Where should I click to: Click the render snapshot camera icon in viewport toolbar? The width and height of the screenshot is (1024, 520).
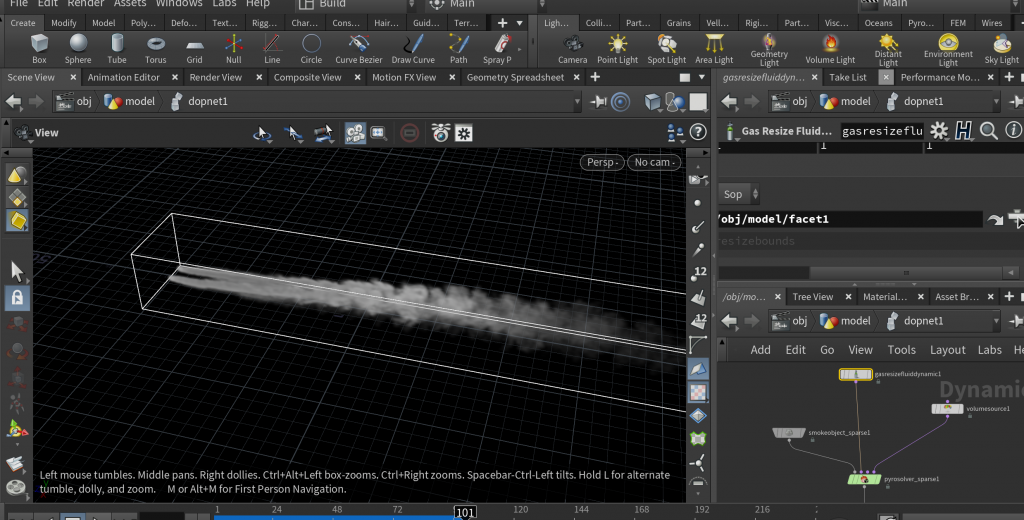pos(441,133)
